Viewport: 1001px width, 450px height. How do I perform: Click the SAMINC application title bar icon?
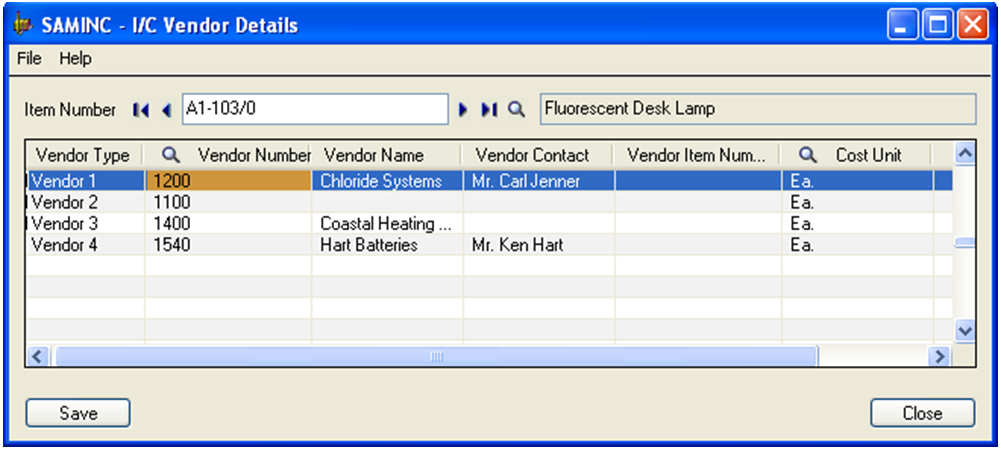click(x=23, y=26)
